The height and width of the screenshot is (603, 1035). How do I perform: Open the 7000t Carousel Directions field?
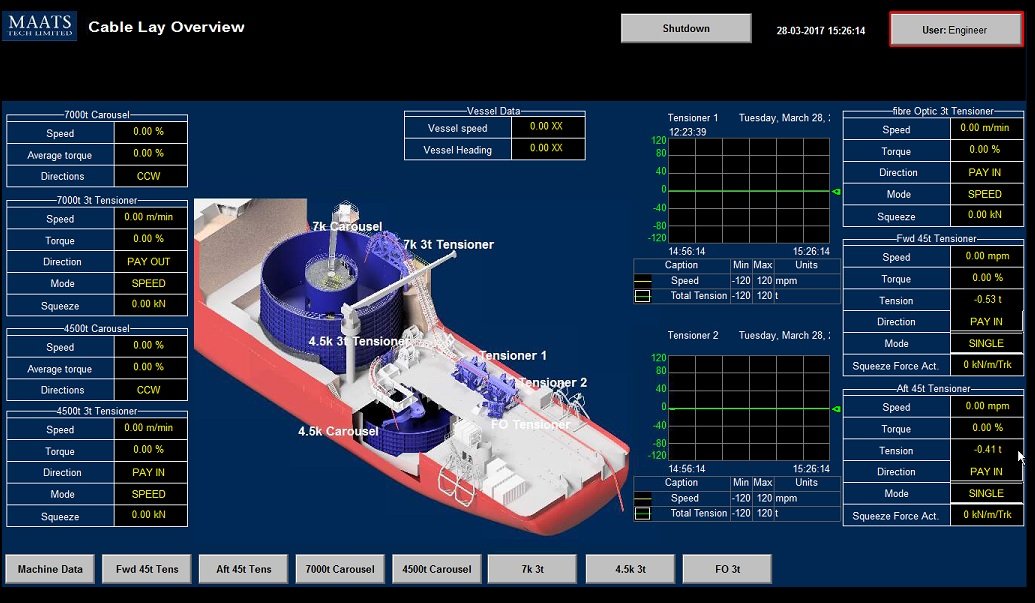[151, 176]
